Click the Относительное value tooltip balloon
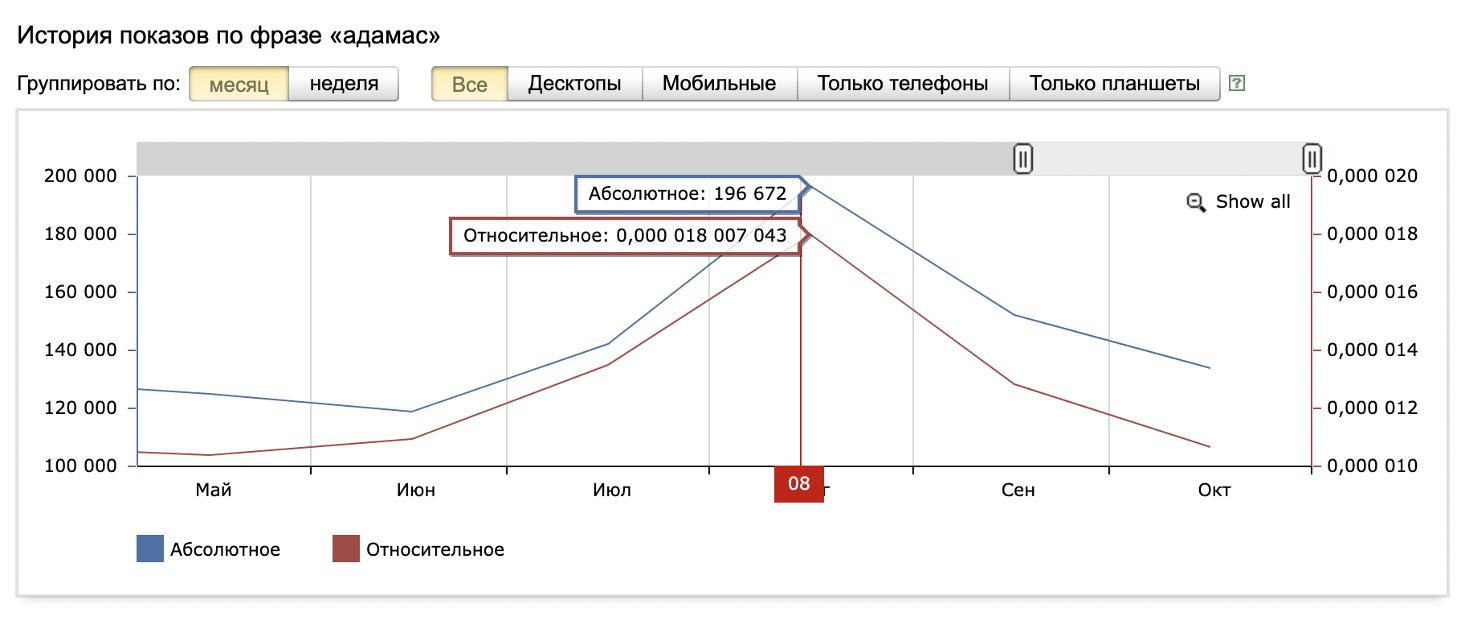 pyautogui.click(x=625, y=236)
